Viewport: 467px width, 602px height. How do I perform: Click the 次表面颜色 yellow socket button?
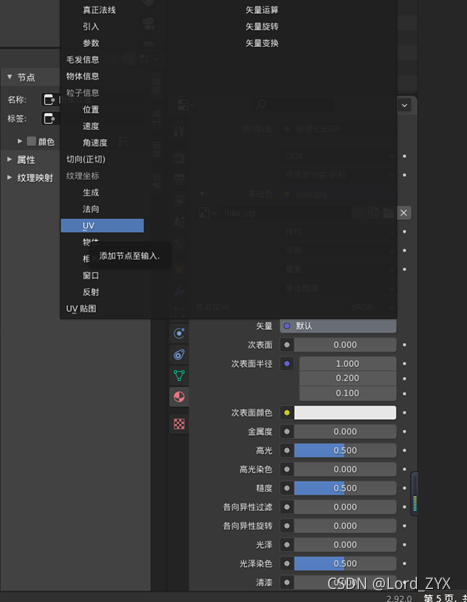click(287, 413)
